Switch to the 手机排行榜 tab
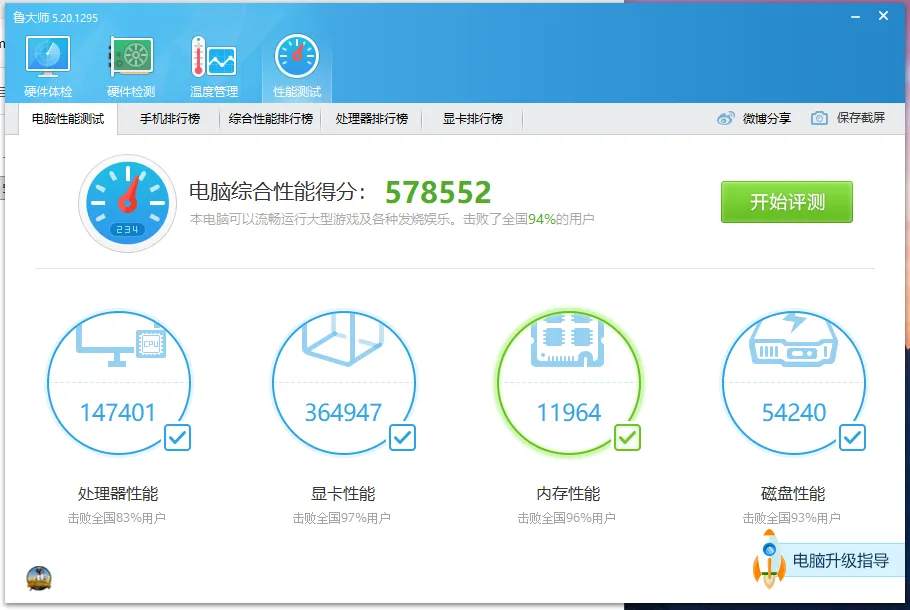The image size is (910, 610). pos(169,119)
